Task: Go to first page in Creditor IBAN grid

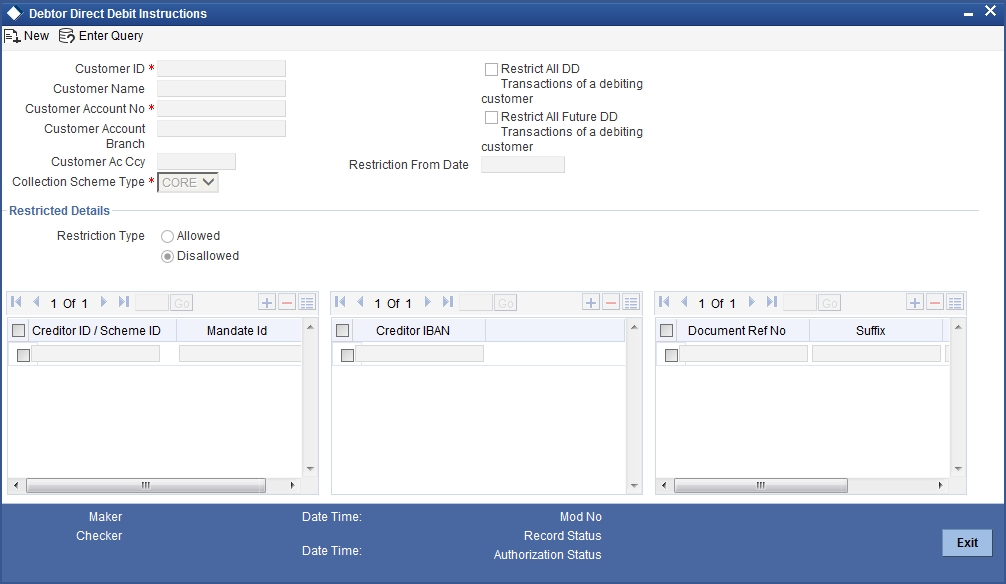Action: [x=341, y=302]
